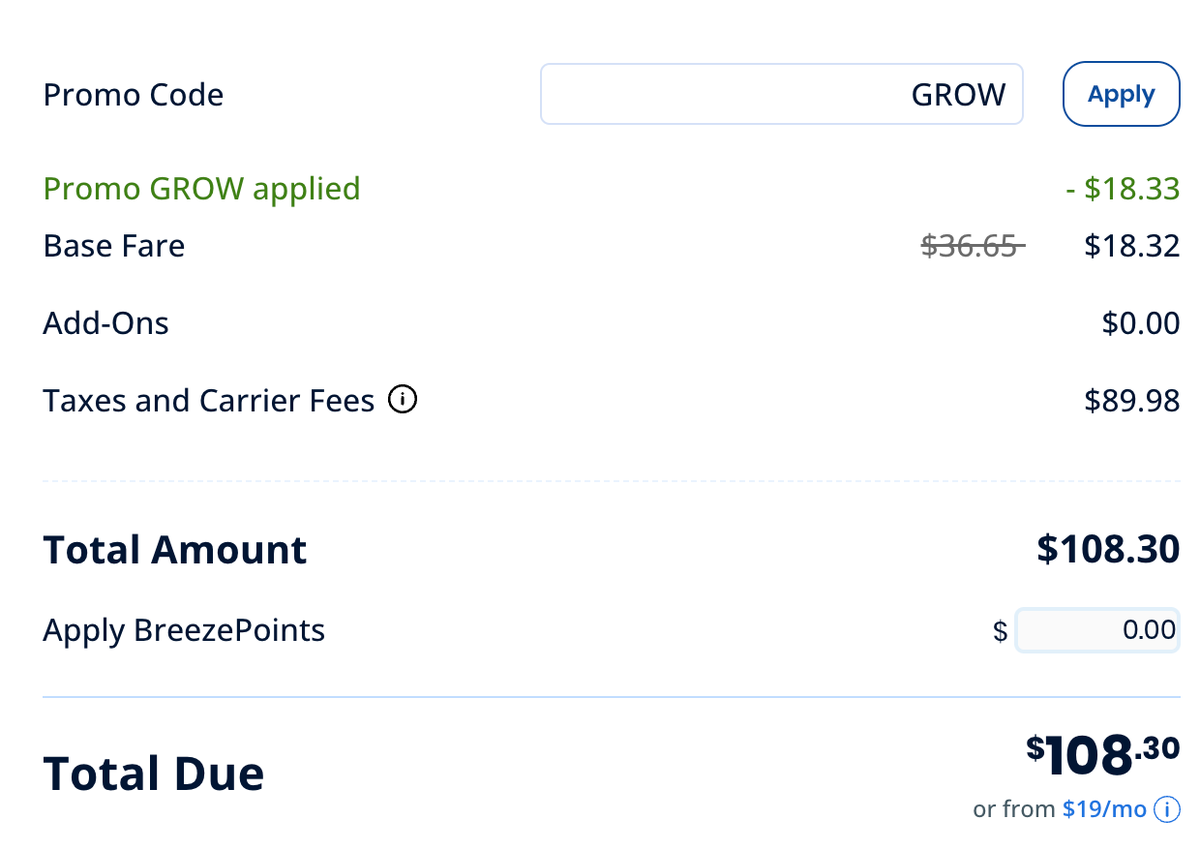Click the information icon on the financing line

(x=1166, y=809)
